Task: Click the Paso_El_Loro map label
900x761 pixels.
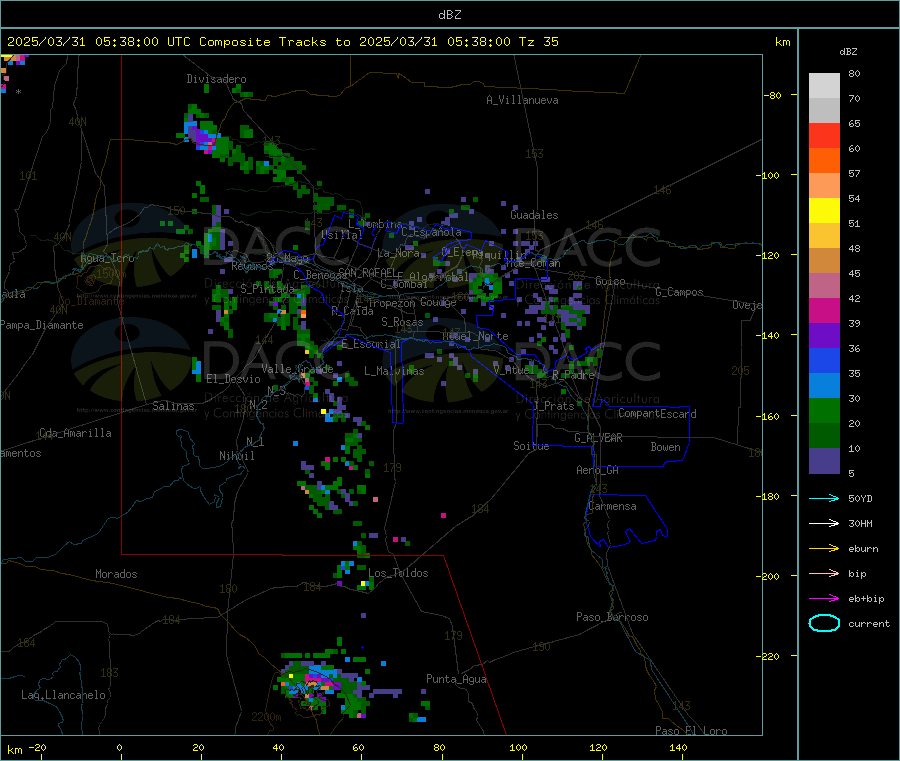Action: tap(691, 731)
